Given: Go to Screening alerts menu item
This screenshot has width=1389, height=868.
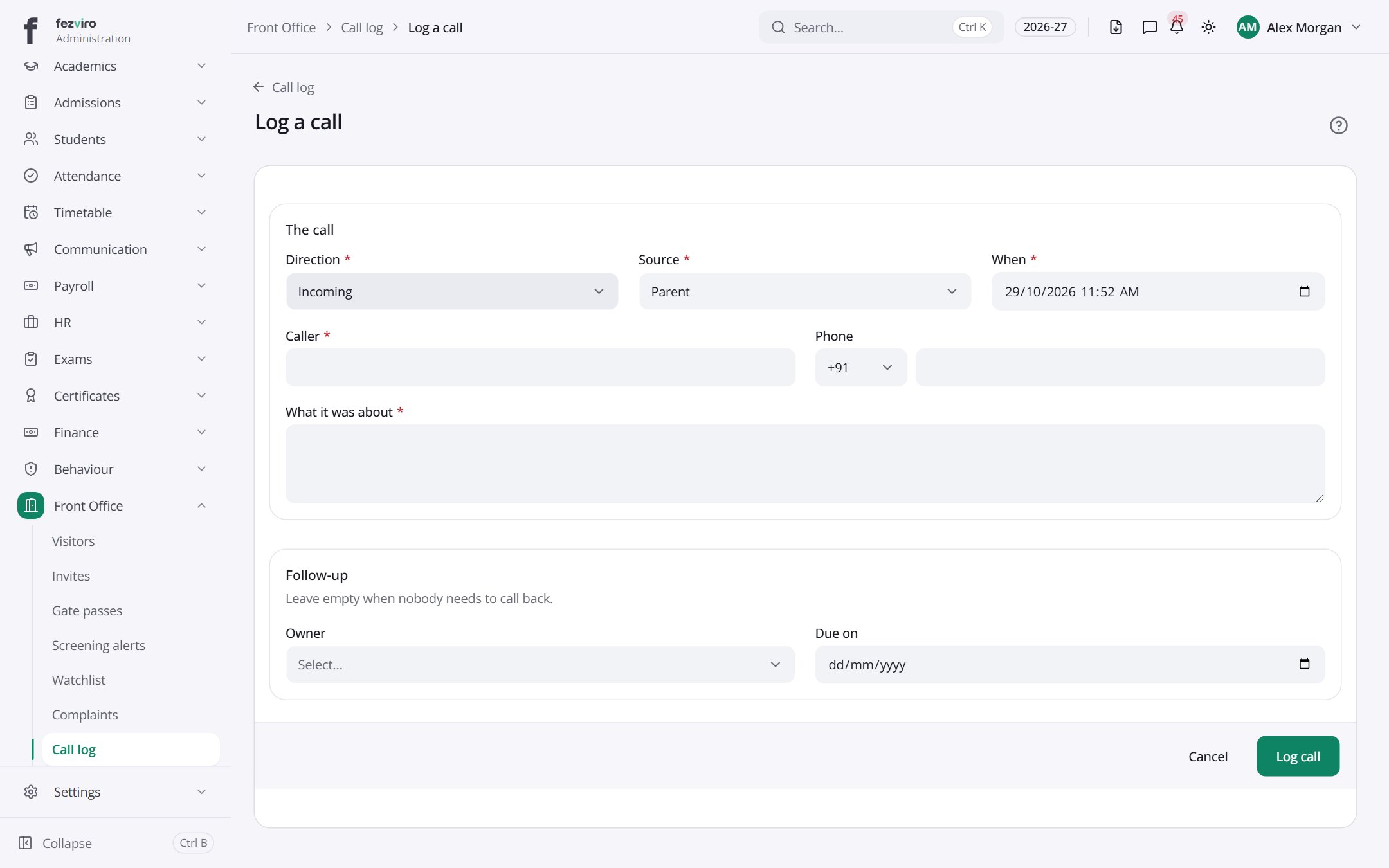Looking at the screenshot, I should [98, 646].
